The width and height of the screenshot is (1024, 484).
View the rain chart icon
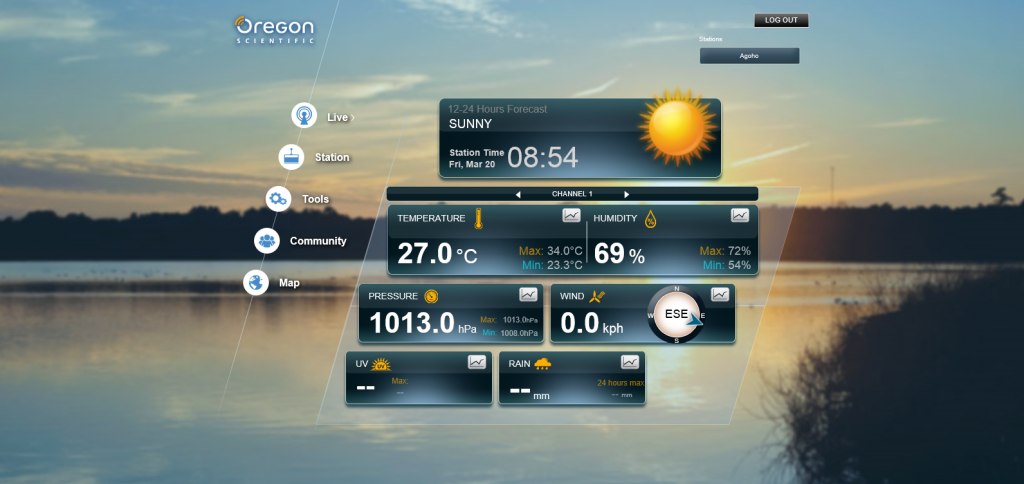pos(629,362)
